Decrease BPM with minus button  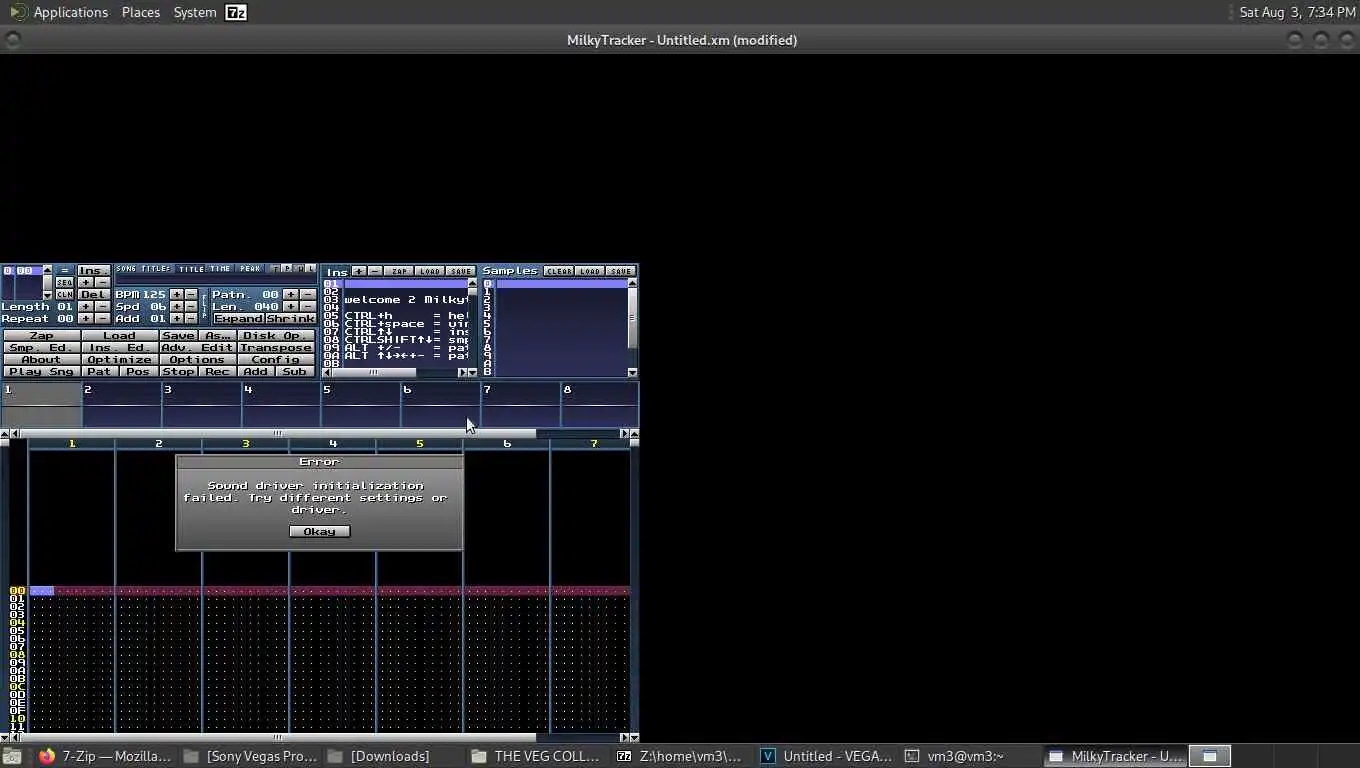[191, 295]
